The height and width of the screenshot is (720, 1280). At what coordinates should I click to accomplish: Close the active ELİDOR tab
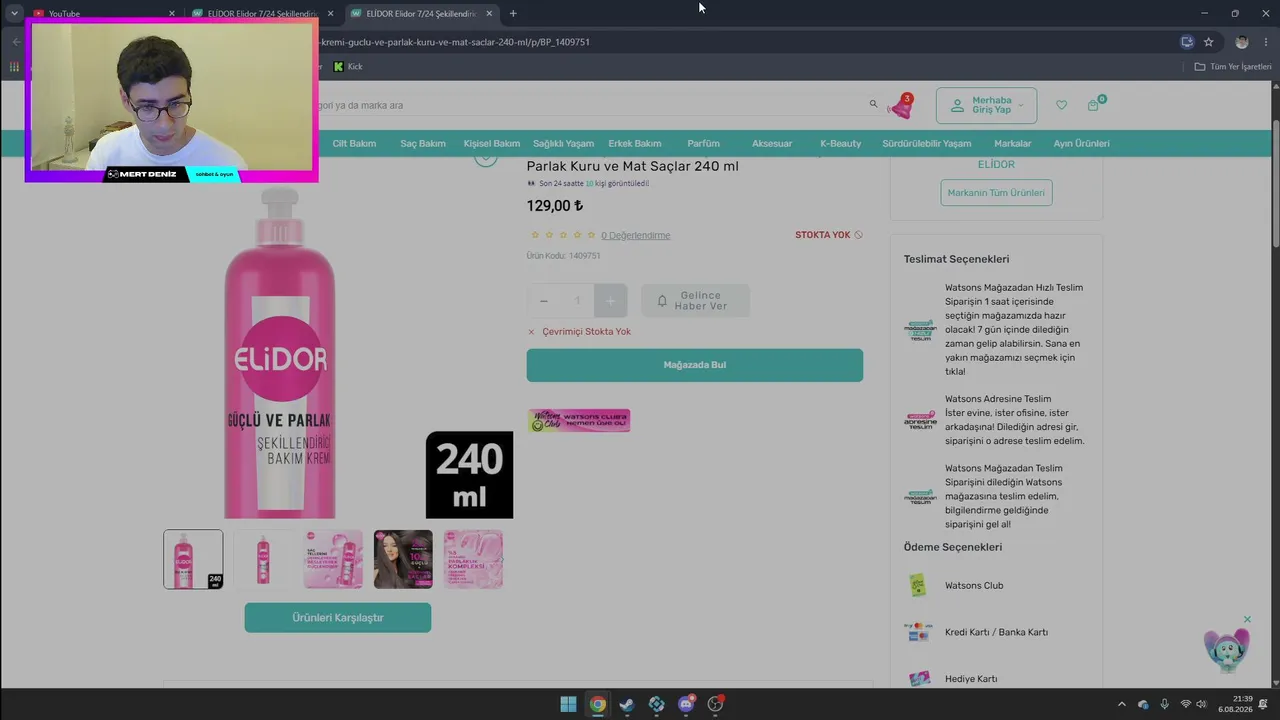tap(489, 13)
